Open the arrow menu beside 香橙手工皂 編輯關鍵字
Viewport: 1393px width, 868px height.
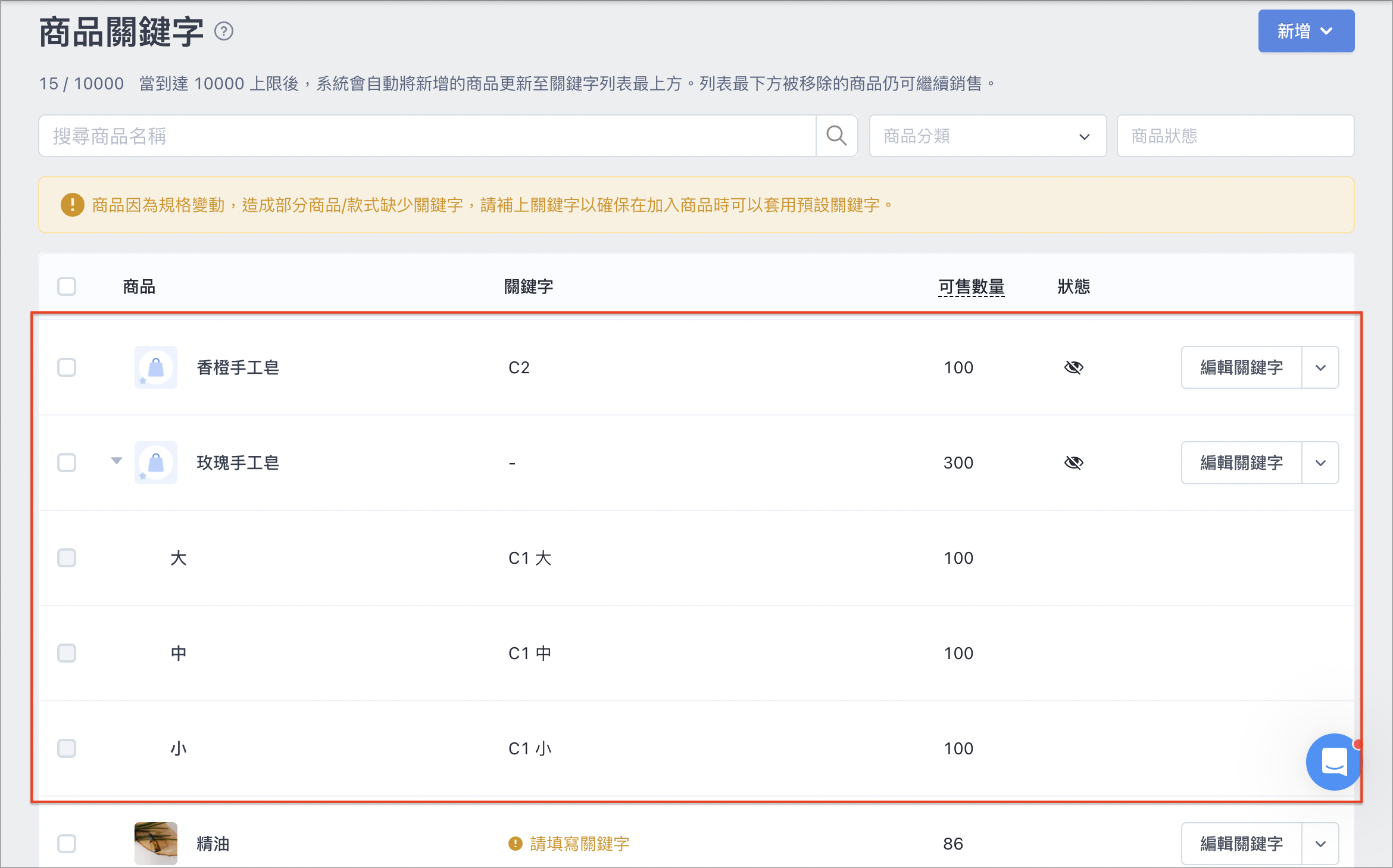pyautogui.click(x=1320, y=367)
